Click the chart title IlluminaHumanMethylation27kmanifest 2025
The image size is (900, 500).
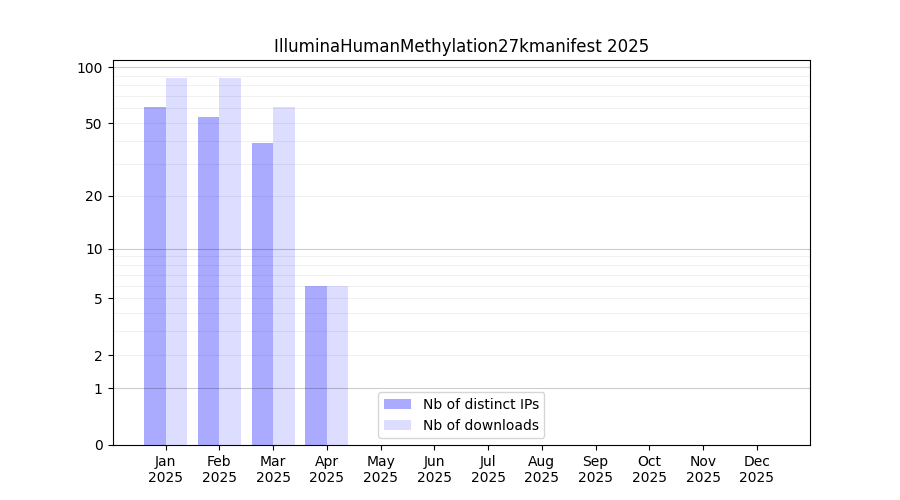[461, 46]
